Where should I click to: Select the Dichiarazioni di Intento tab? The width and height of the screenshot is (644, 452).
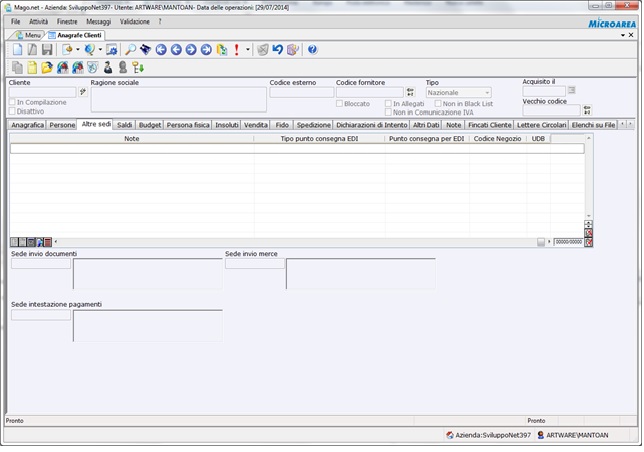(372, 125)
